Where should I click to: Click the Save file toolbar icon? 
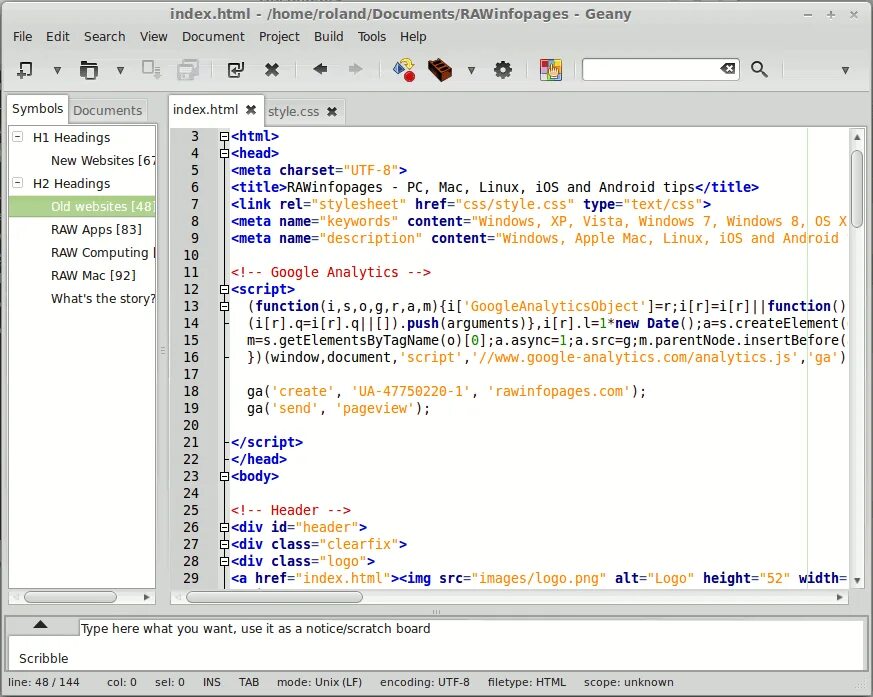(x=150, y=70)
